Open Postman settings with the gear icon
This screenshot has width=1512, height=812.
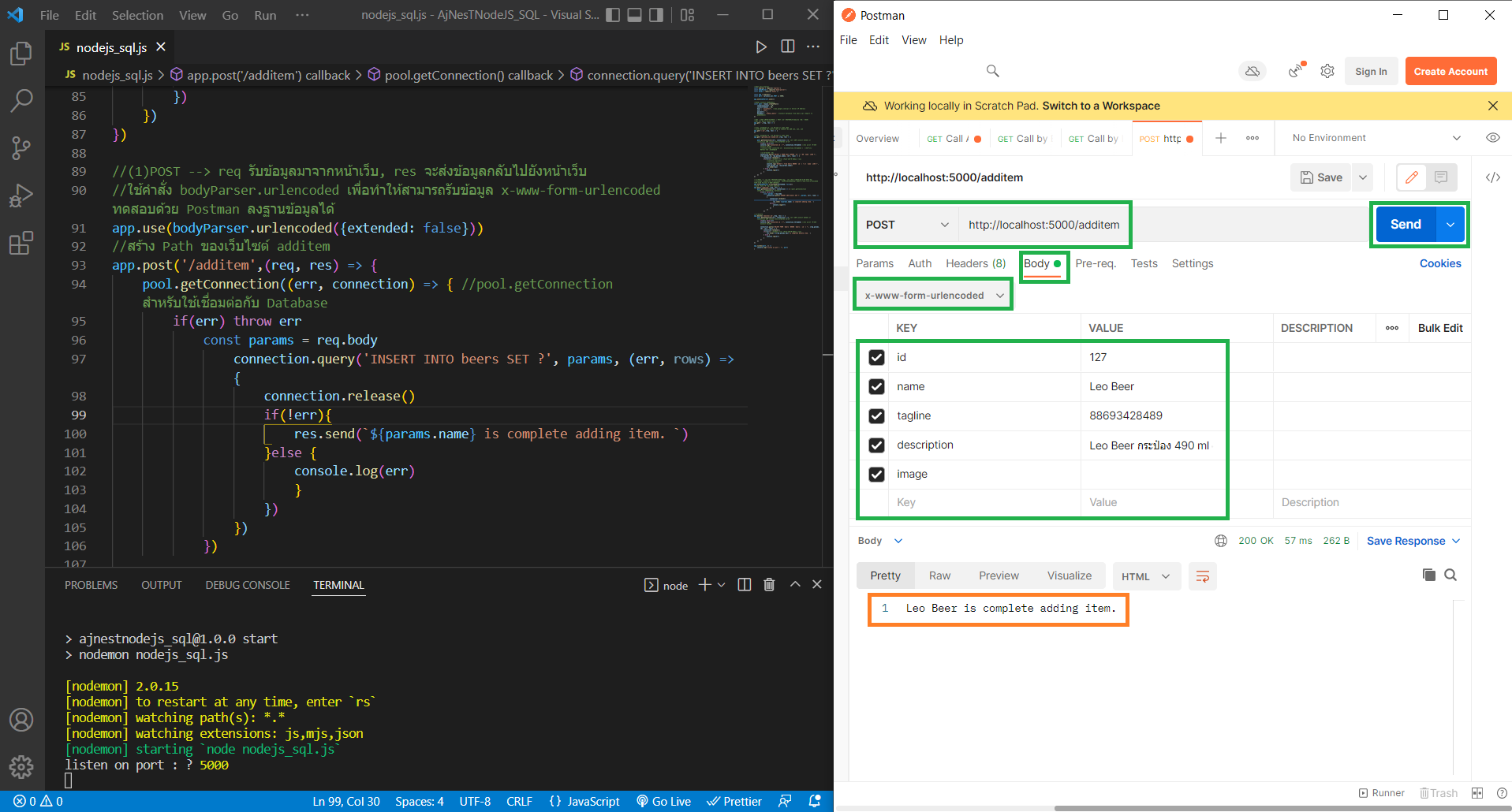(x=1327, y=71)
